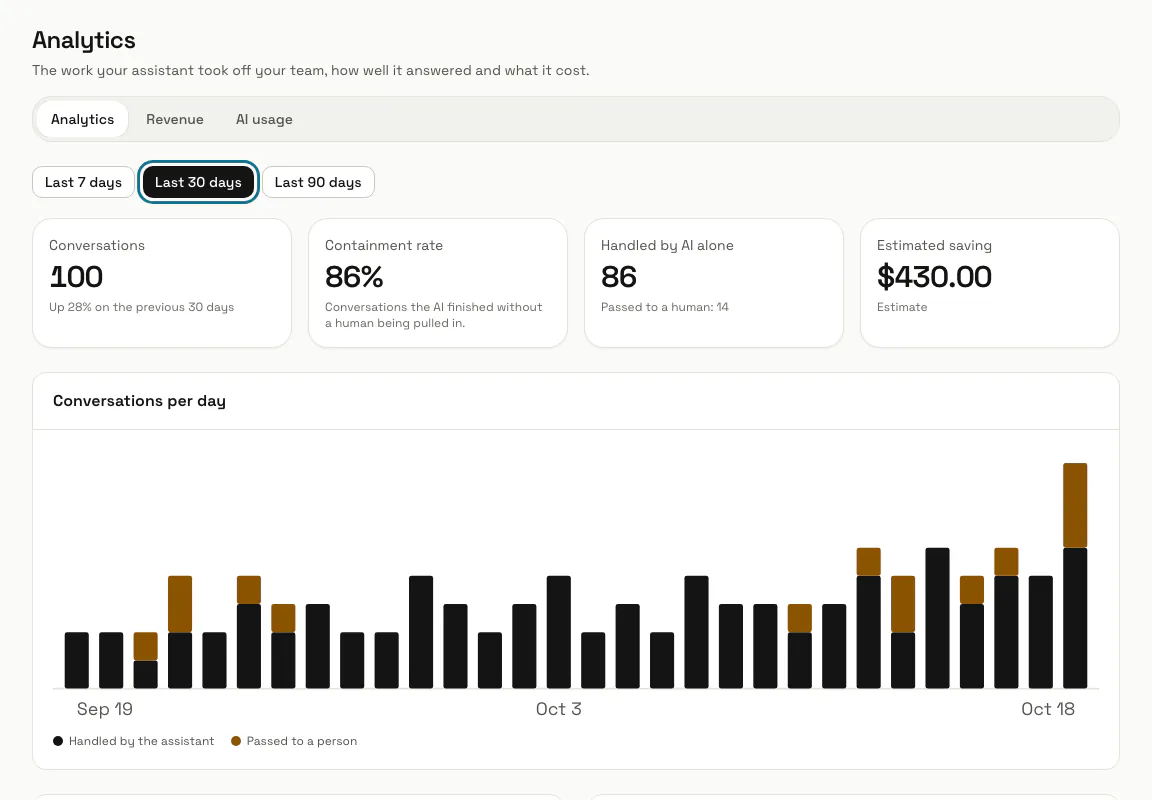Click the bar above the Oct 3 label
Image resolution: width=1152 pixels, height=800 pixels.
558,632
